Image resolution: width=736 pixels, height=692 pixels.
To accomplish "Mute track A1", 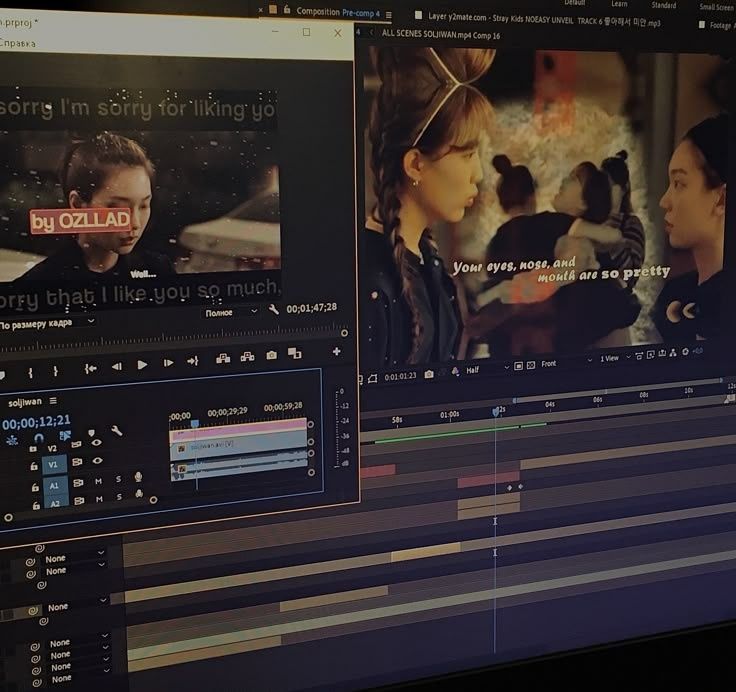I will coord(98,481).
